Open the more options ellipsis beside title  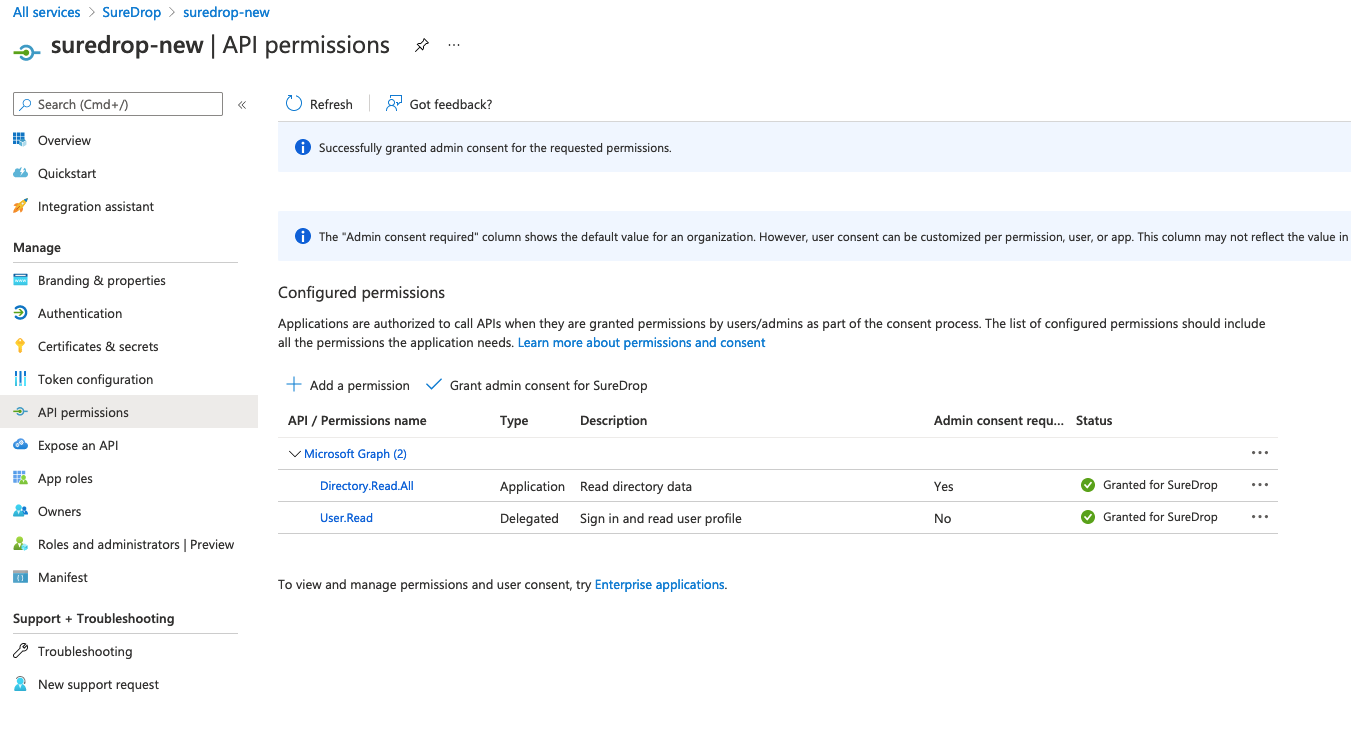[x=454, y=45]
